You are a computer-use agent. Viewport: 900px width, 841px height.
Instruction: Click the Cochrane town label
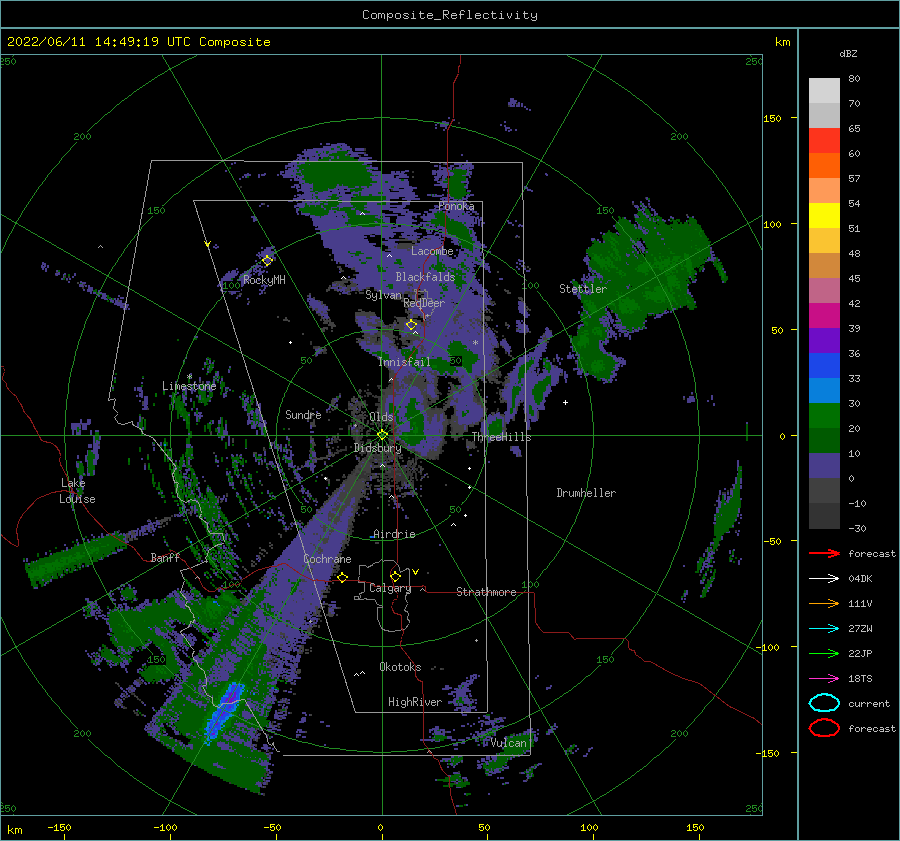(327, 559)
